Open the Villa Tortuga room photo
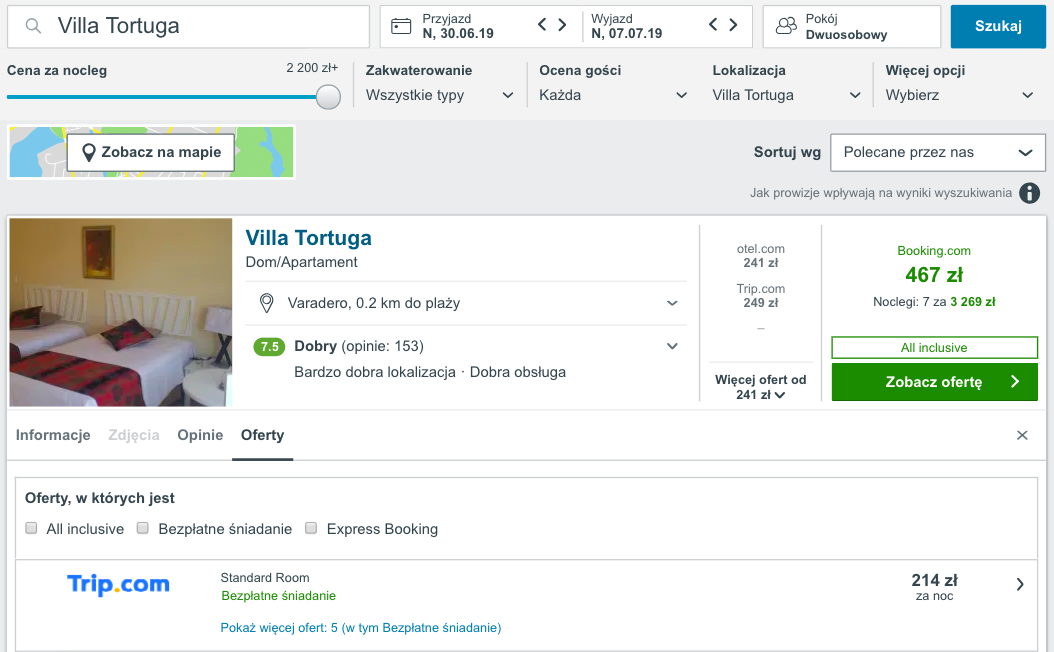The width and height of the screenshot is (1054, 652). 121,313
